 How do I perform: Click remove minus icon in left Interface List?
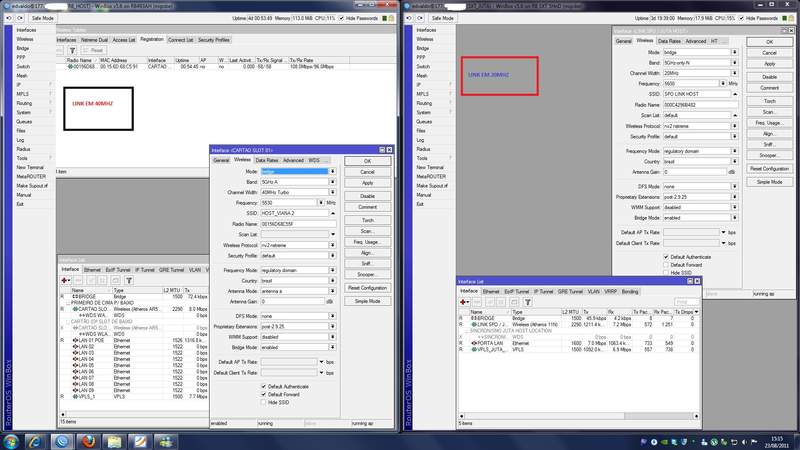78,280
